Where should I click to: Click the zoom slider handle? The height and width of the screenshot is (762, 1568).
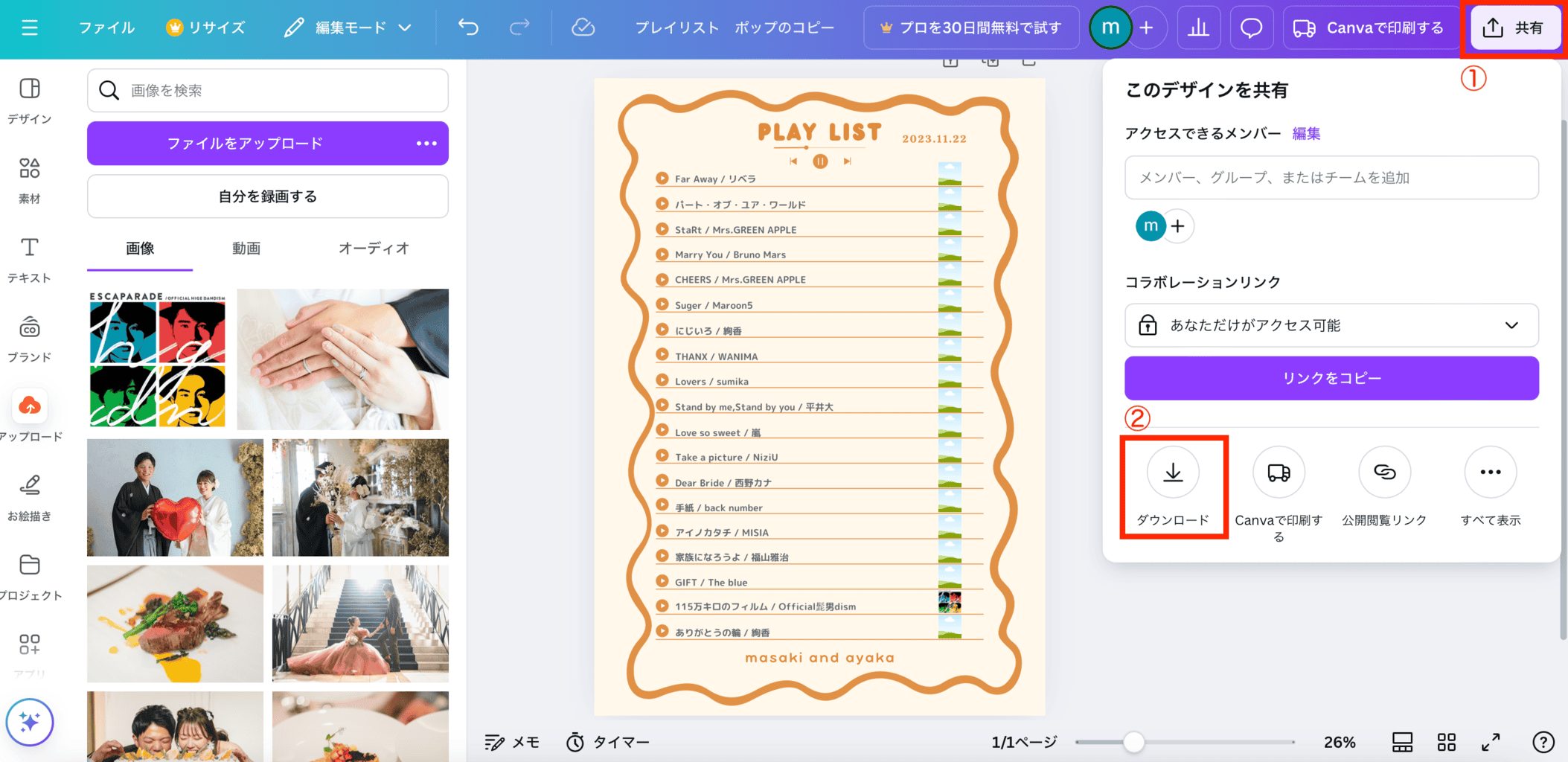click(1133, 742)
